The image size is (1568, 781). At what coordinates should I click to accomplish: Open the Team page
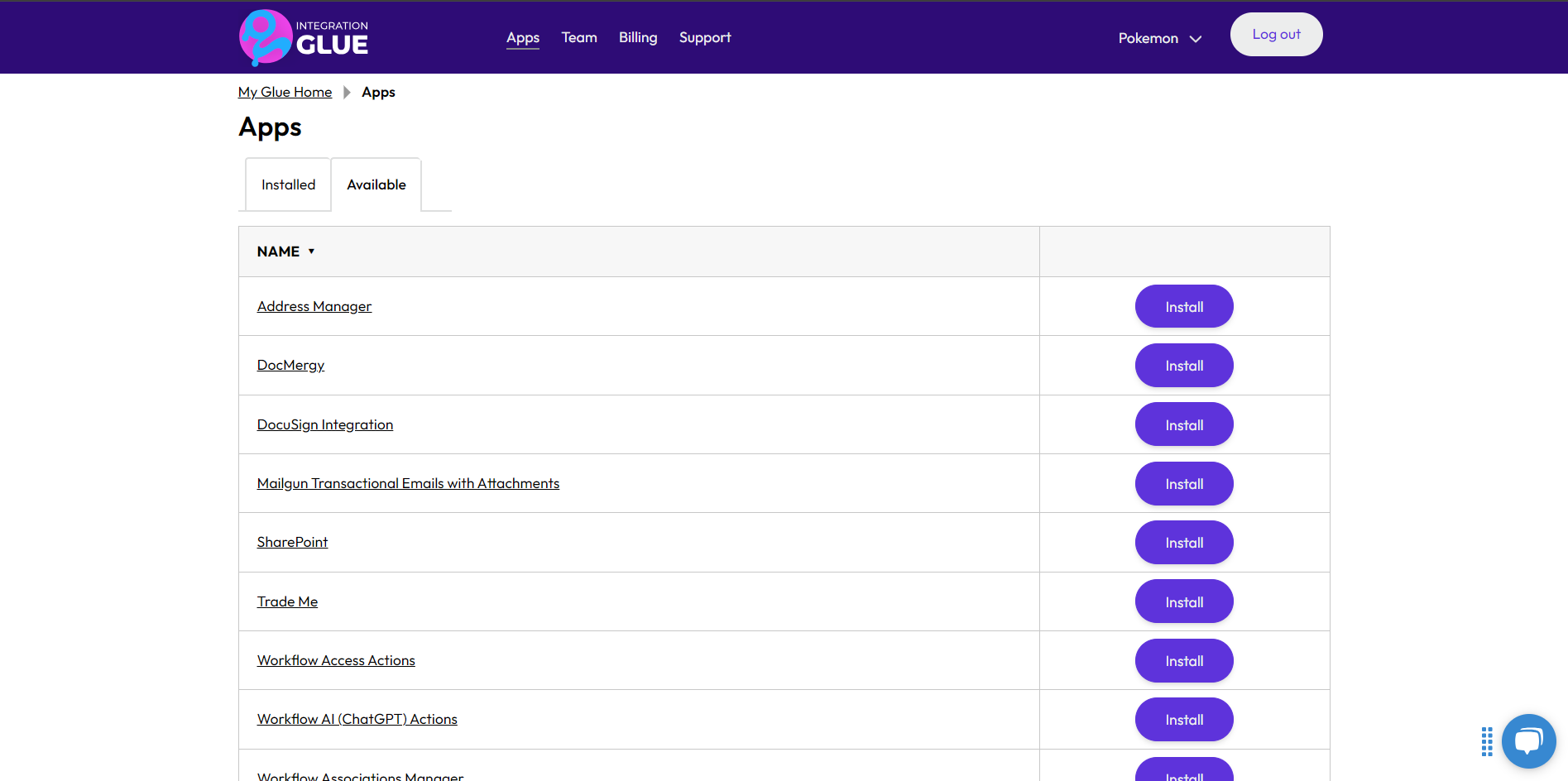(x=578, y=37)
